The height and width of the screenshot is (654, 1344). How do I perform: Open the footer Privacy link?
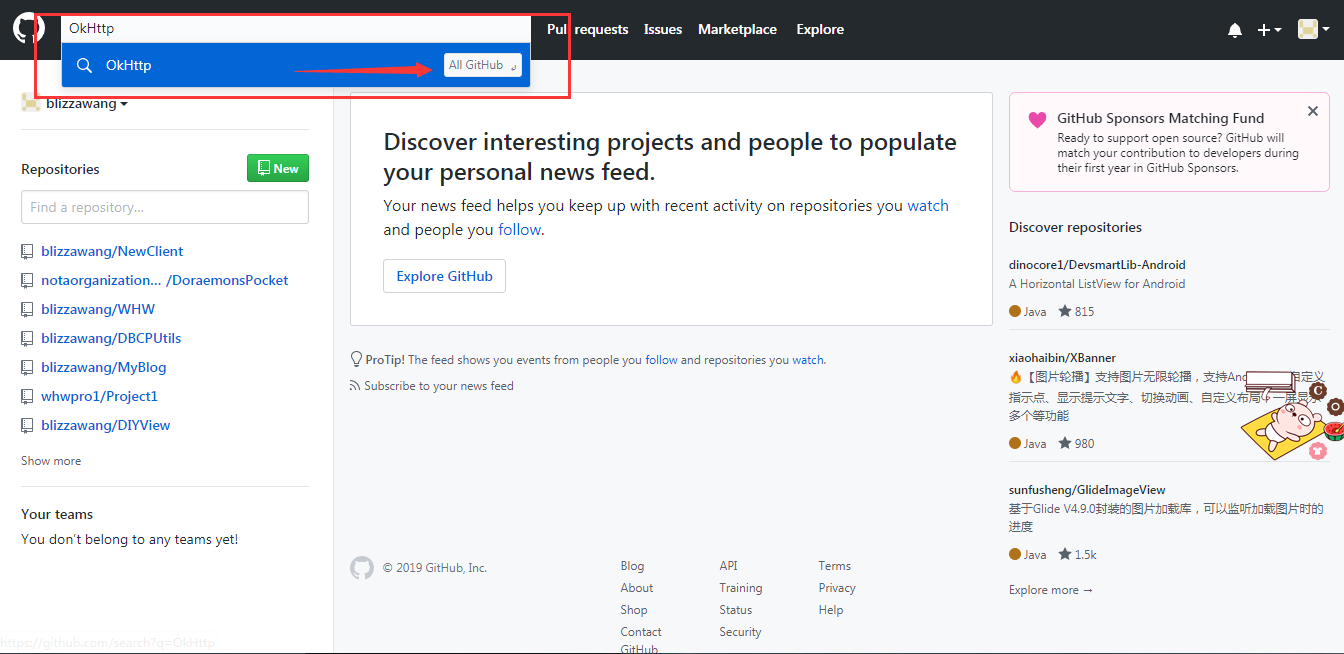(x=837, y=588)
